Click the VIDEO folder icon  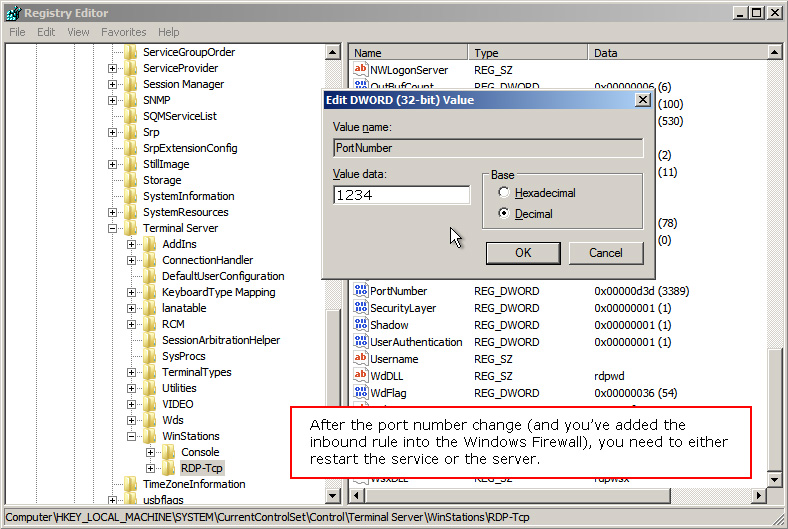coord(150,404)
